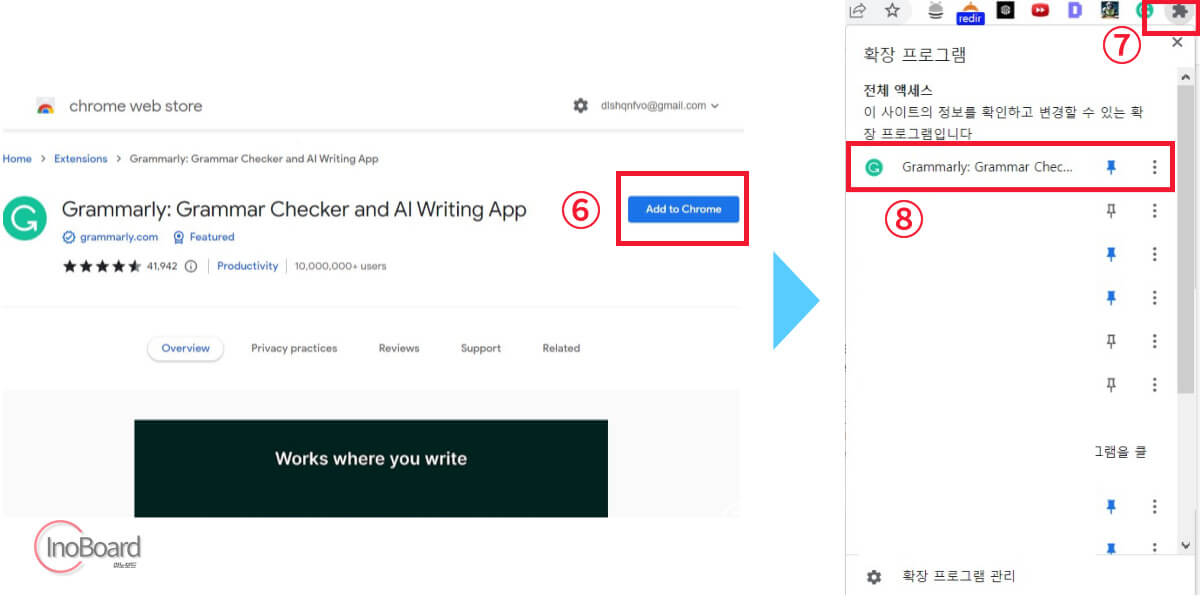Click the manage extensions gear icon

tap(874, 577)
